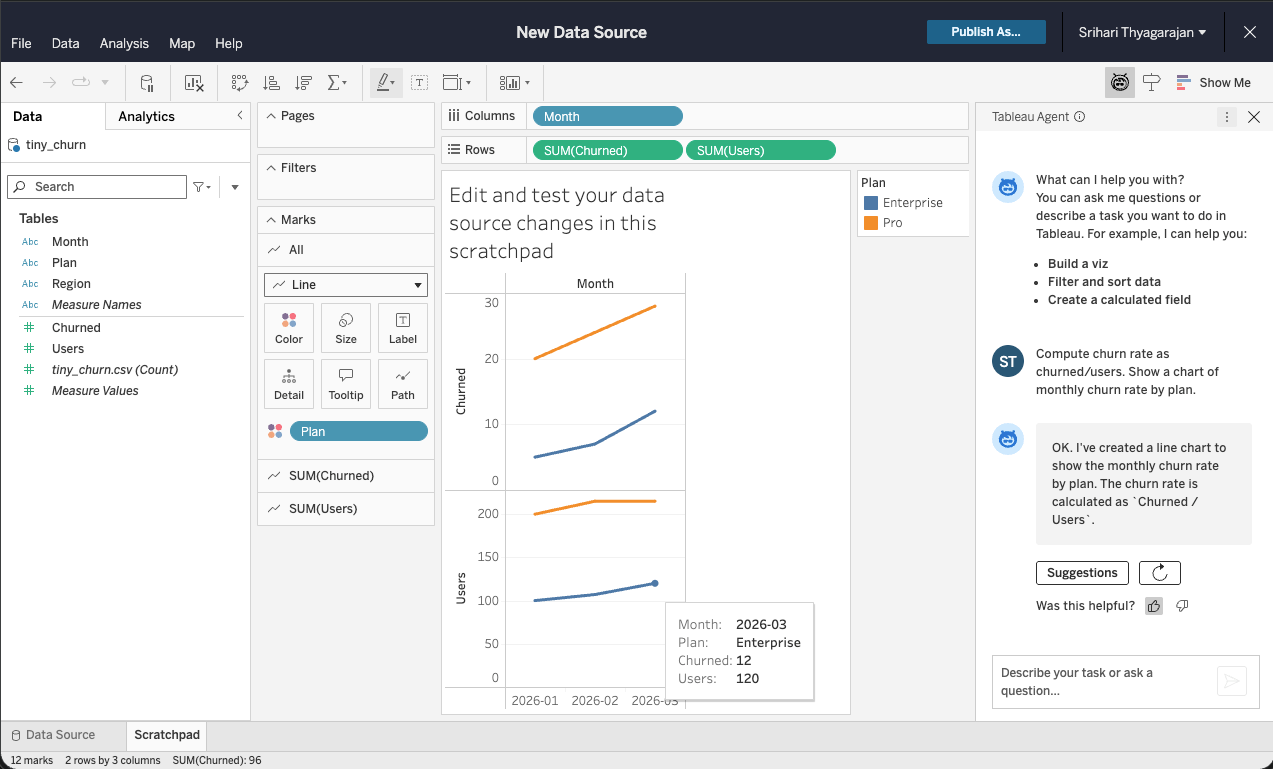The image size is (1273, 769).
Task: Click the Tooltip card in Marks
Action: tap(346, 384)
